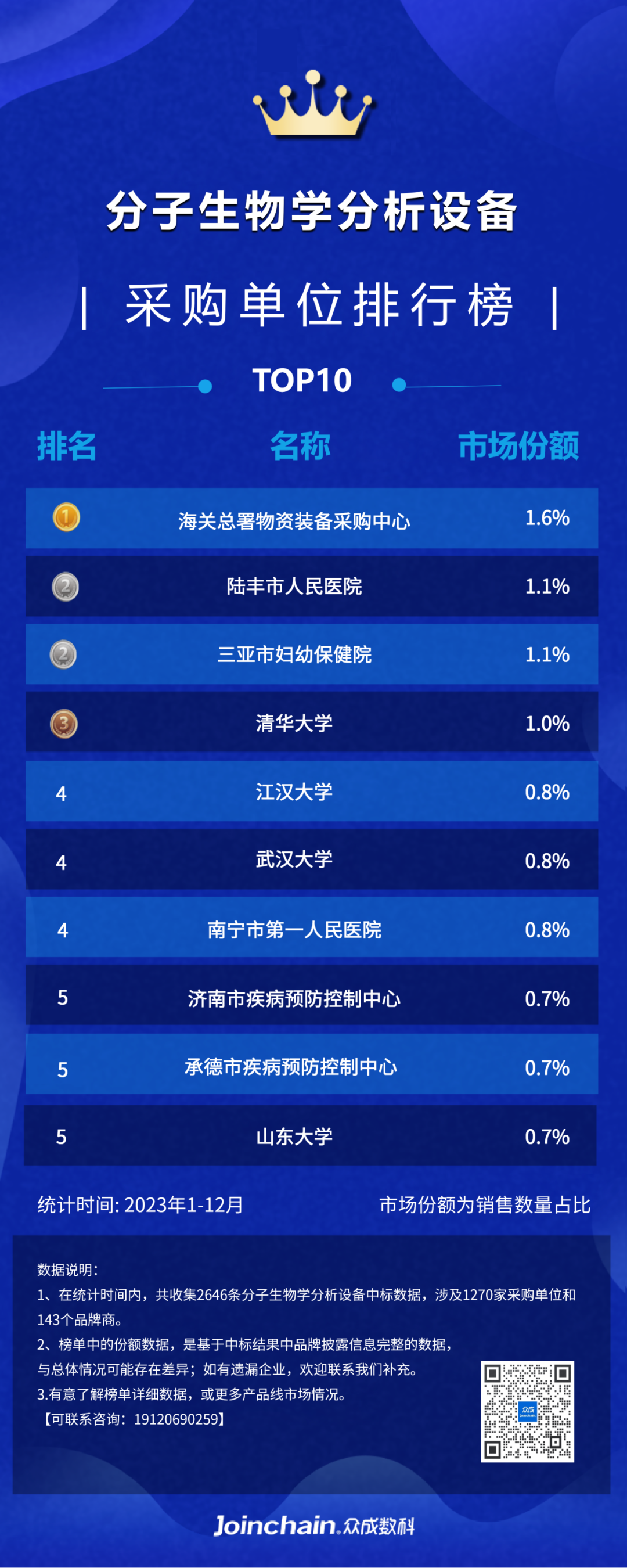Select the 清华大学 entry
Image resolution: width=627 pixels, height=1568 pixels.
(x=294, y=723)
